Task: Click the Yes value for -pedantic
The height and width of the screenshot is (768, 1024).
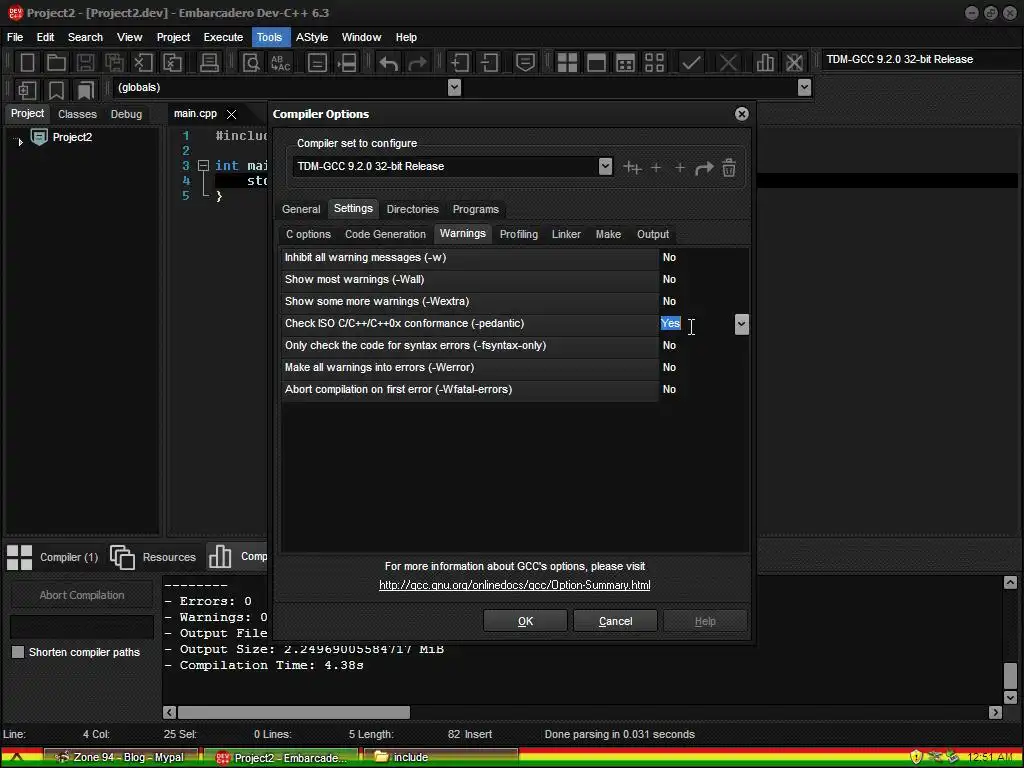Action: coord(671,323)
